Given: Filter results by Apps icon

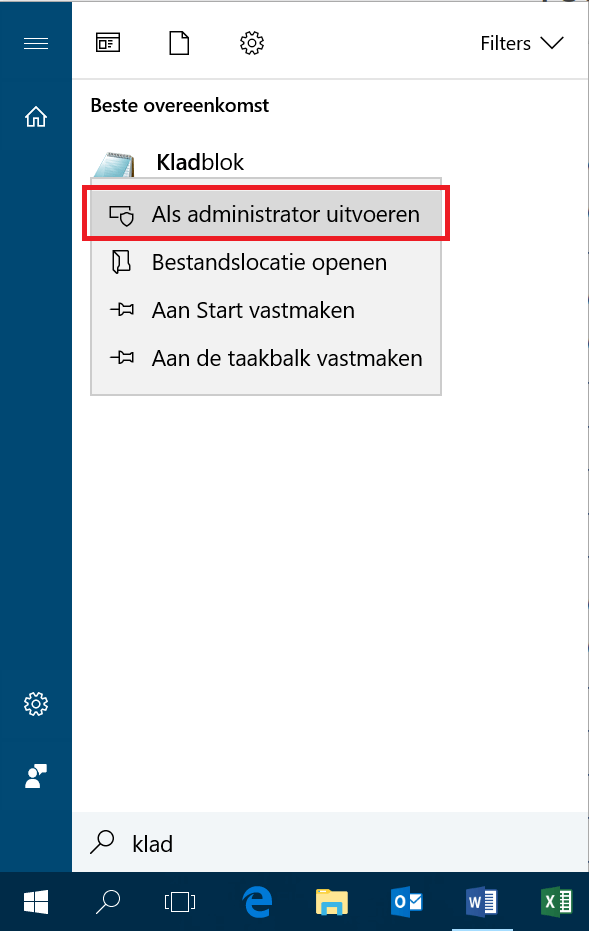Looking at the screenshot, I should tap(108, 43).
